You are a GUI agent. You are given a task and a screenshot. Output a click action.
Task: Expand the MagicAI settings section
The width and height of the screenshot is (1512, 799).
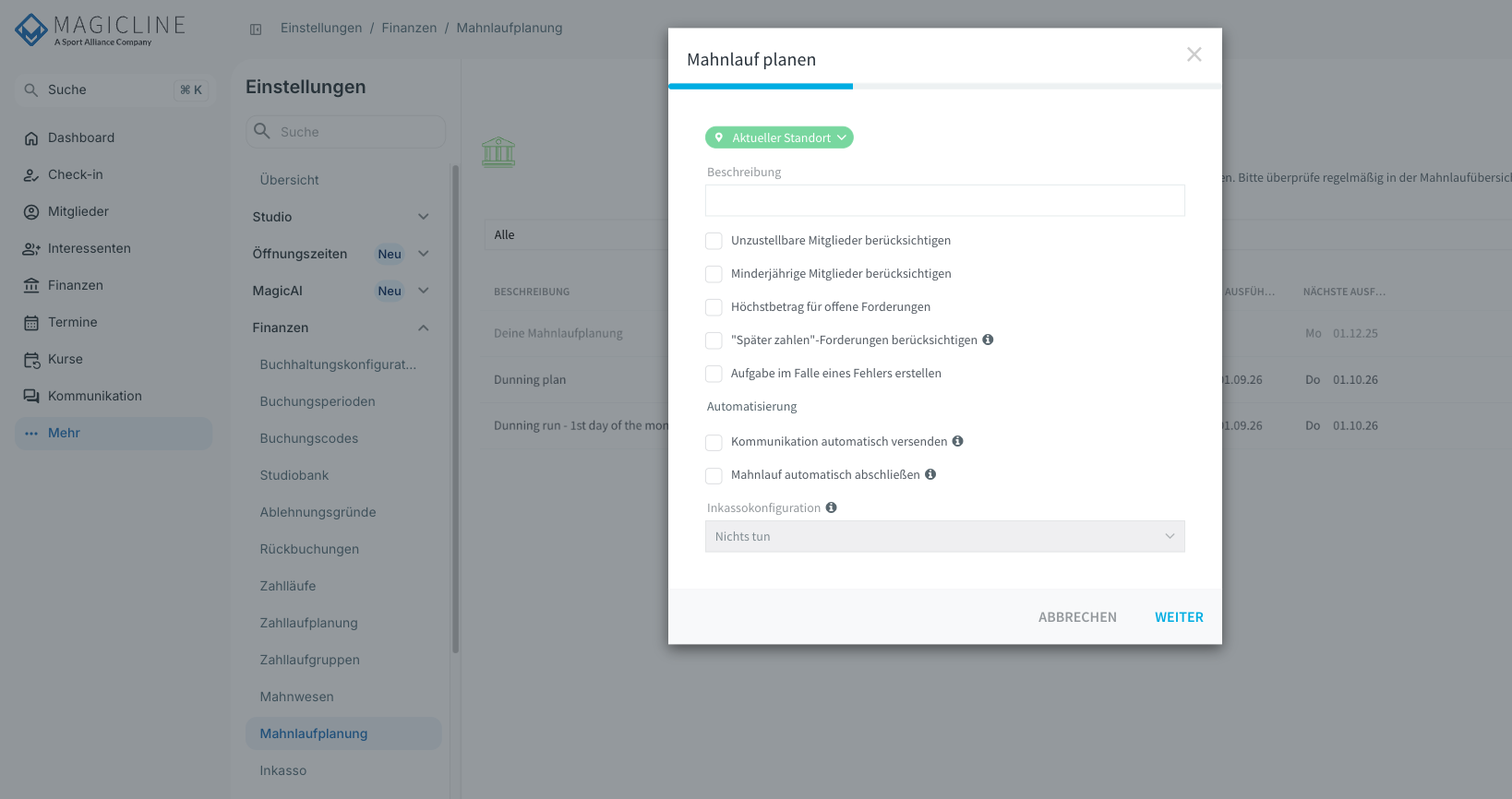coord(424,291)
